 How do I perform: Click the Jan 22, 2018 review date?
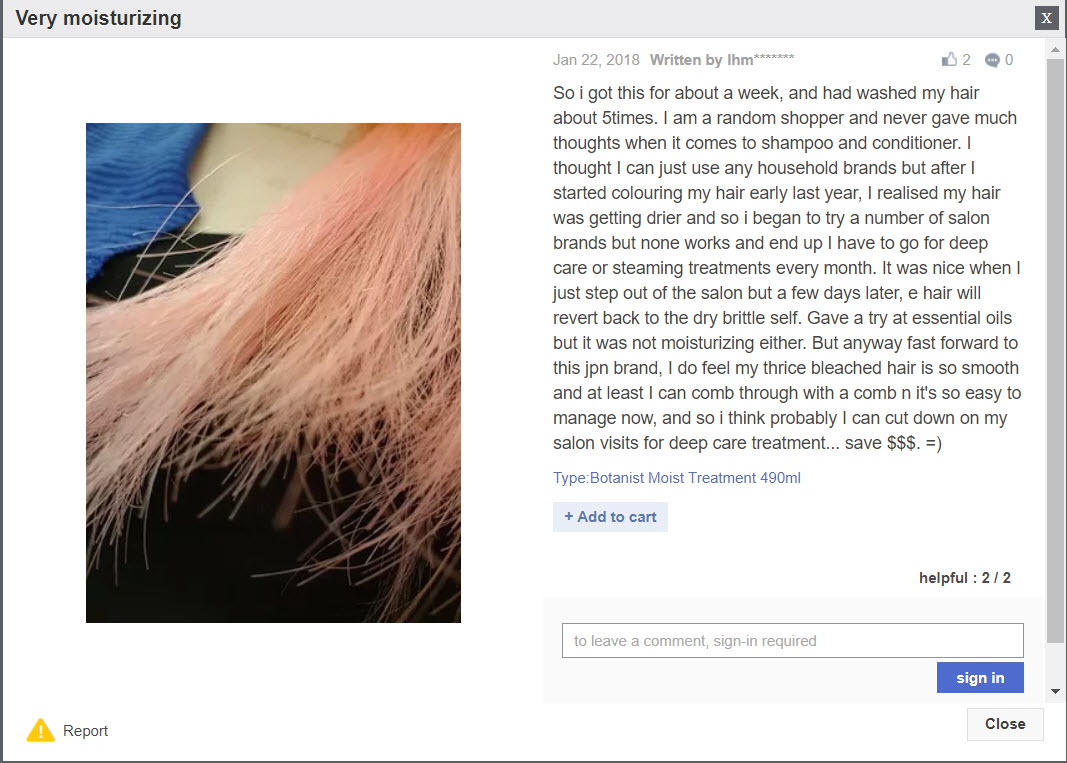point(596,60)
